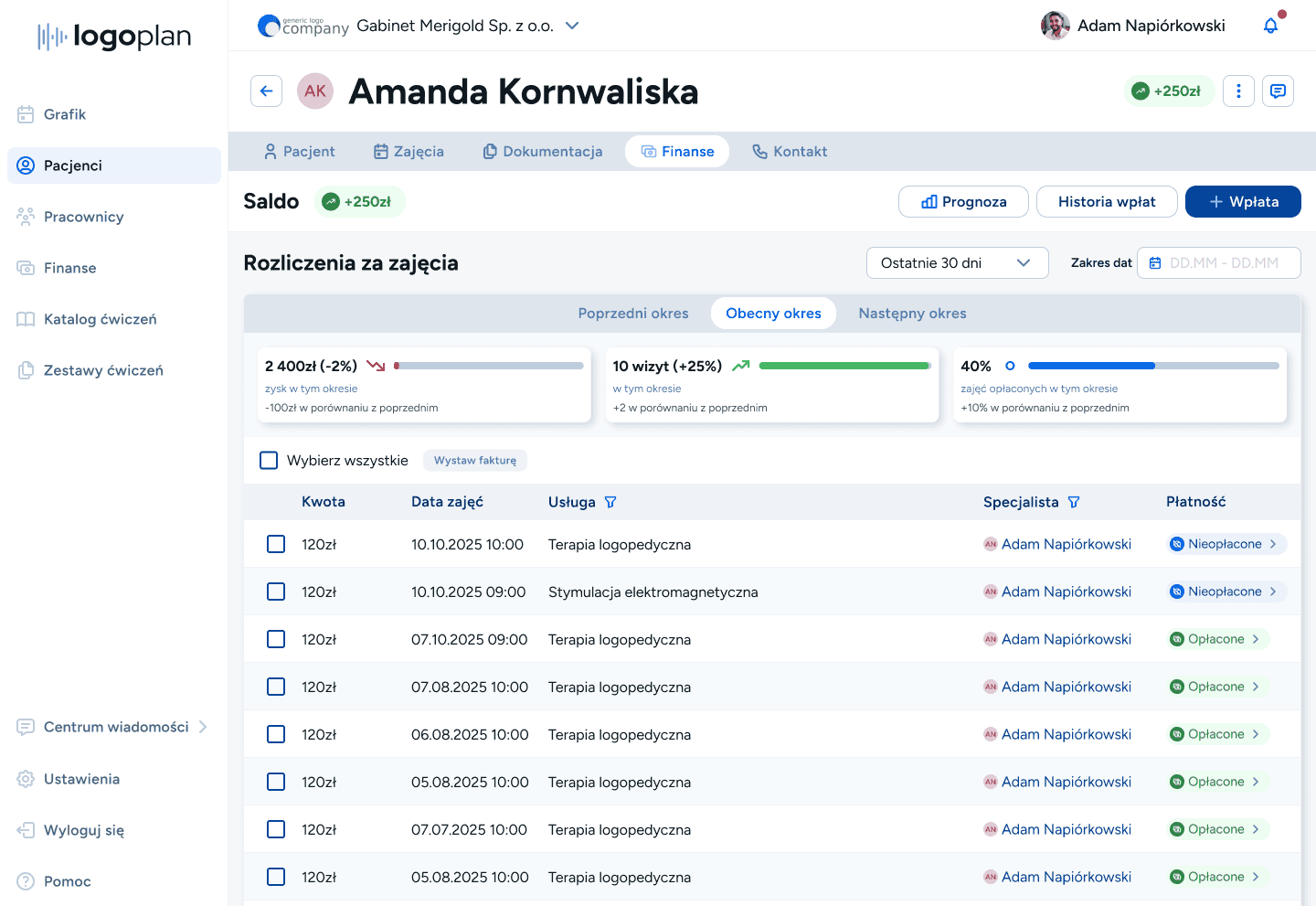The height and width of the screenshot is (906, 1316).
Task: Open Katalog ćwiczeń in sidebar
Action: point(100,319)
